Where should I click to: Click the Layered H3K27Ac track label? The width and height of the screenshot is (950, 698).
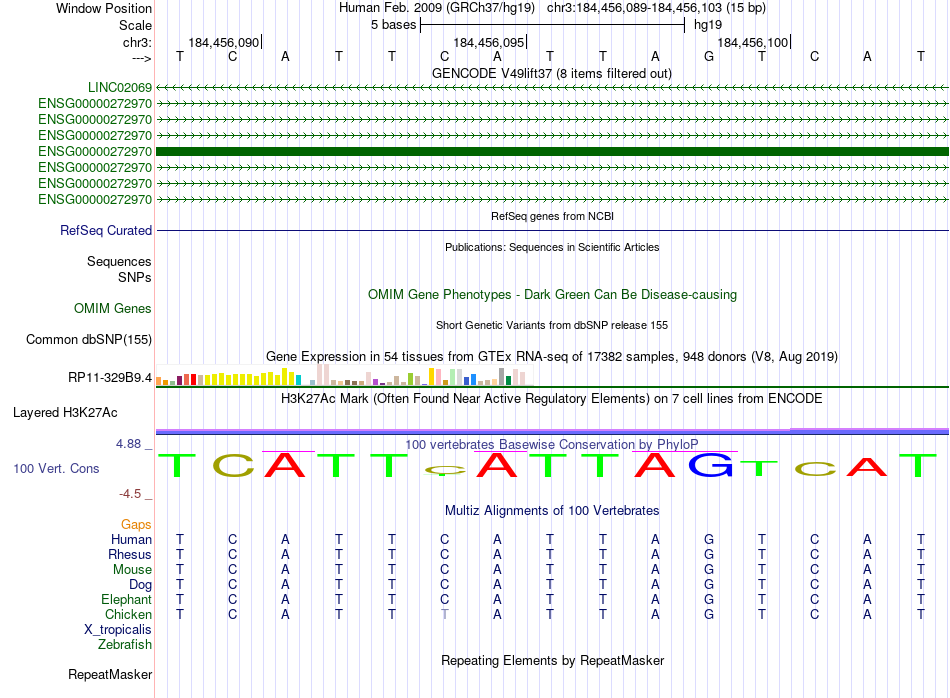point(65,413)
